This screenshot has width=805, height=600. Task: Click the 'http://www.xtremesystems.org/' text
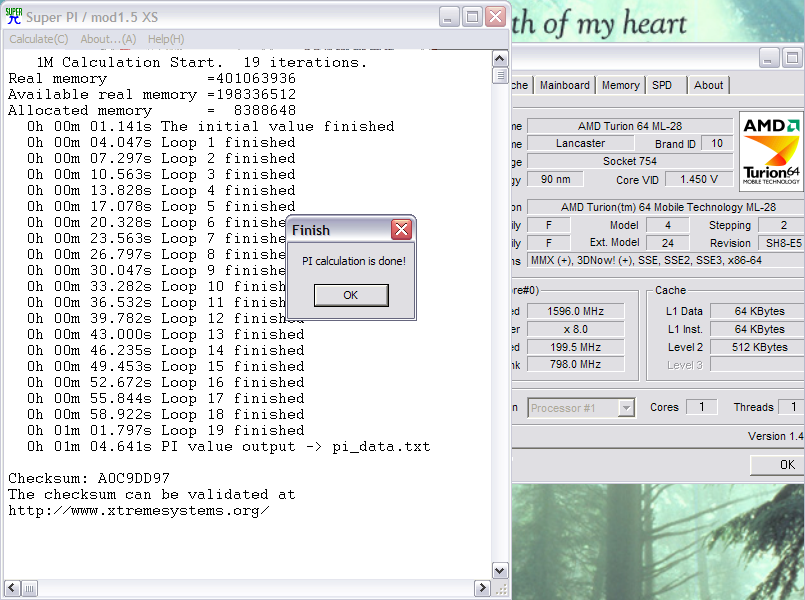click(139, 511)
